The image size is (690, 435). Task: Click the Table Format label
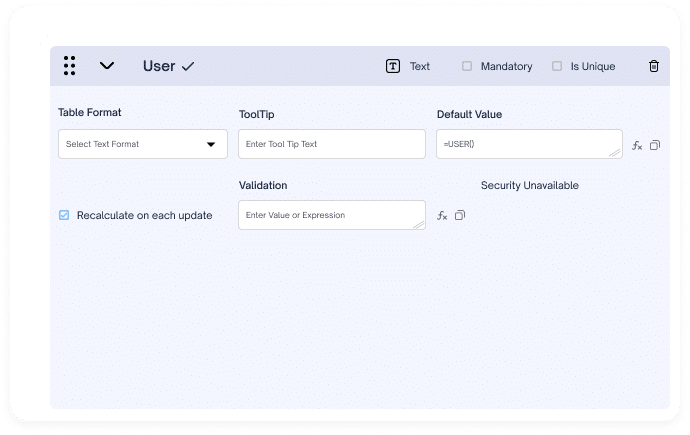(x=89, y=113)
